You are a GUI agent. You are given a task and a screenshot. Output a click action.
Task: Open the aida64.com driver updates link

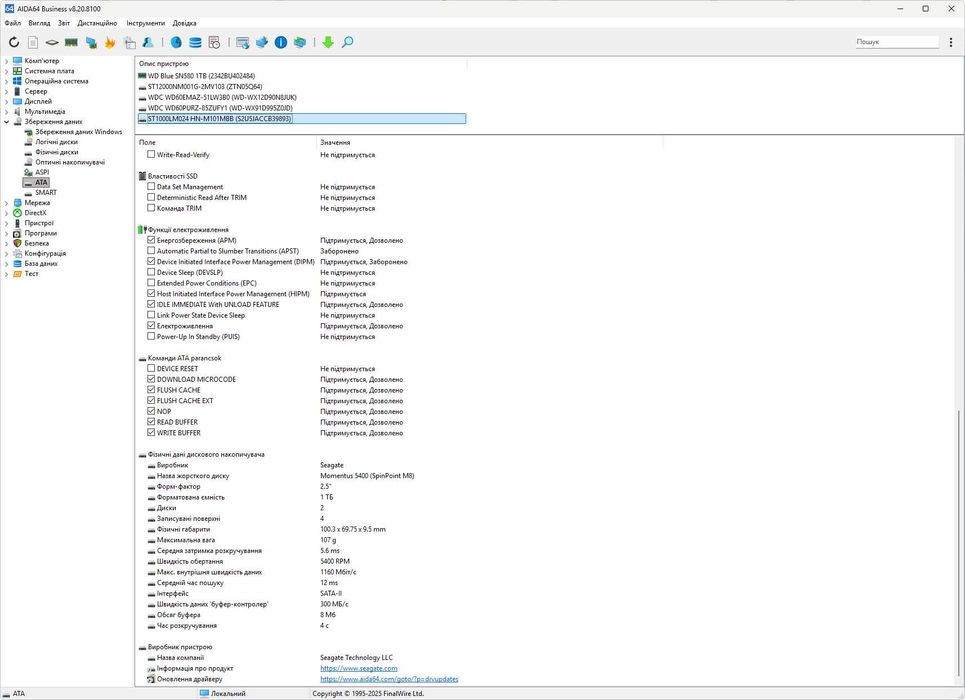[389, 679]
